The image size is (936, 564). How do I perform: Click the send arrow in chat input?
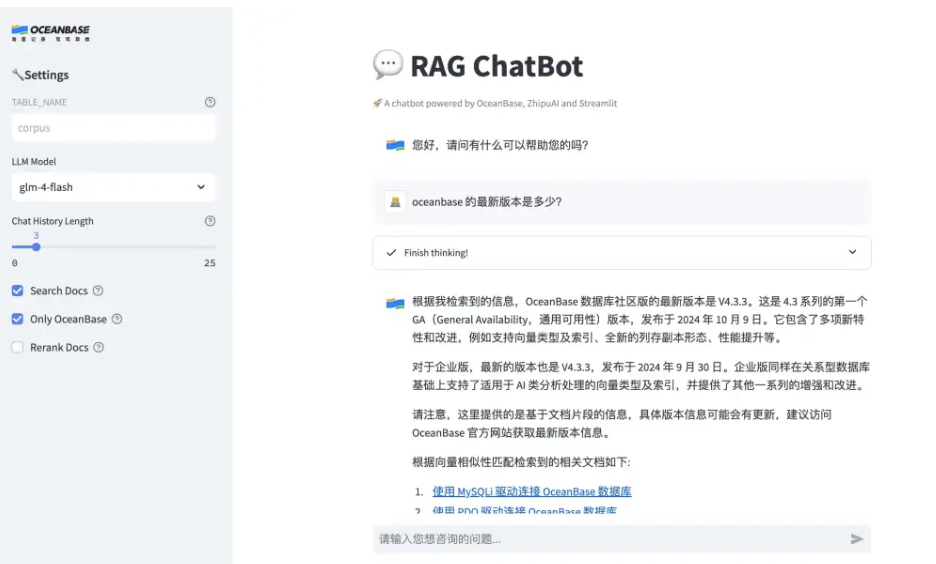coord(857,539)
